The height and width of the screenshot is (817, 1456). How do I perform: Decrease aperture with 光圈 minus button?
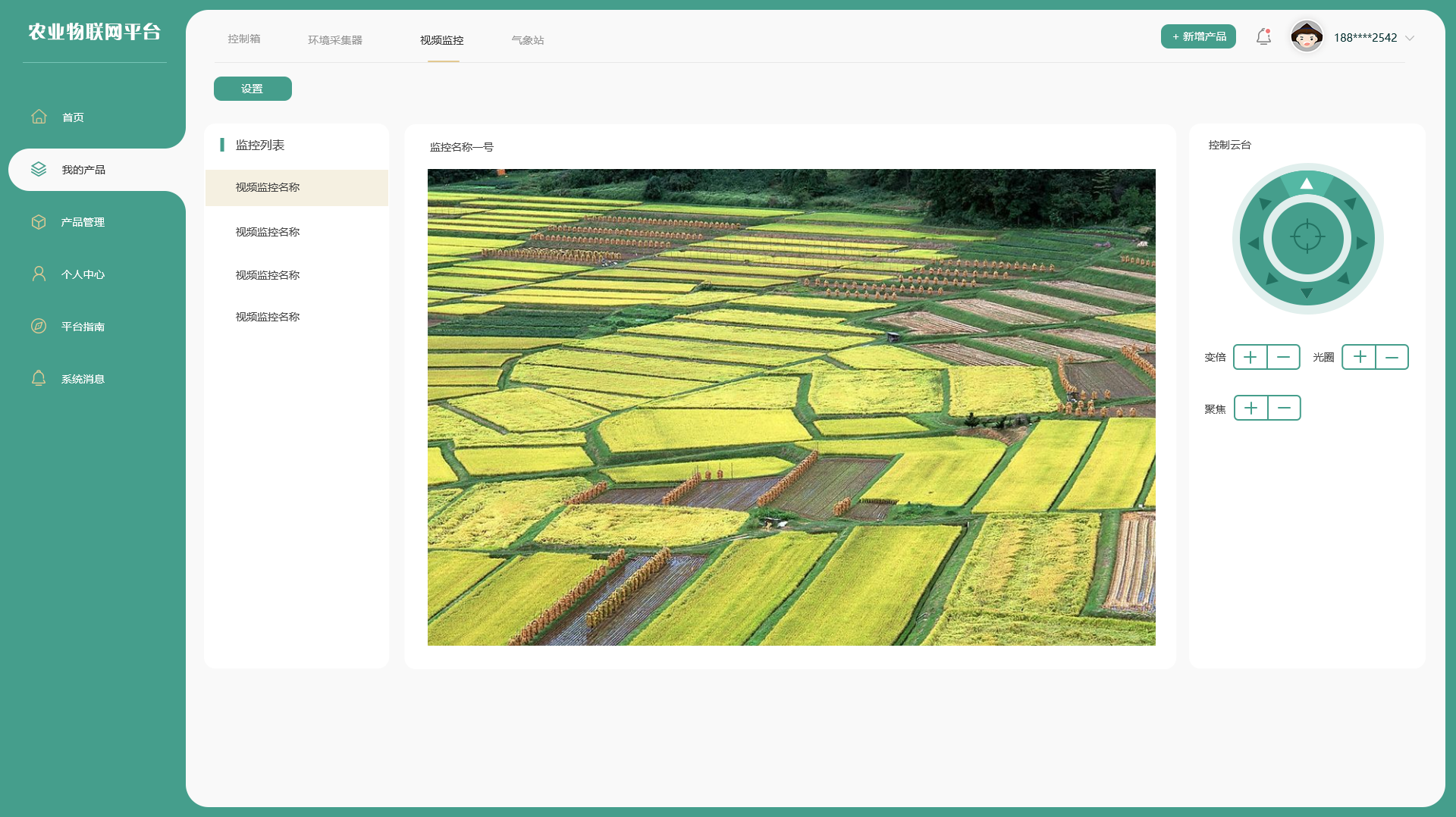(1392, 357)
